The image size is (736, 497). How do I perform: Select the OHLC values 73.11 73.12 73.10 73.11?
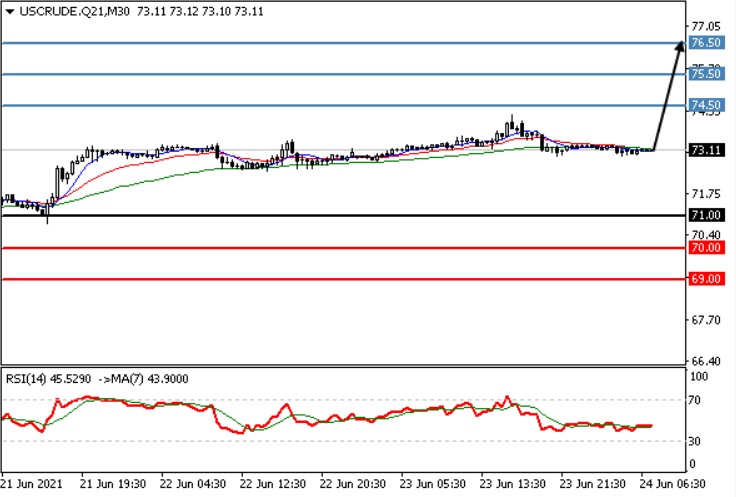(x=200, y=12)
